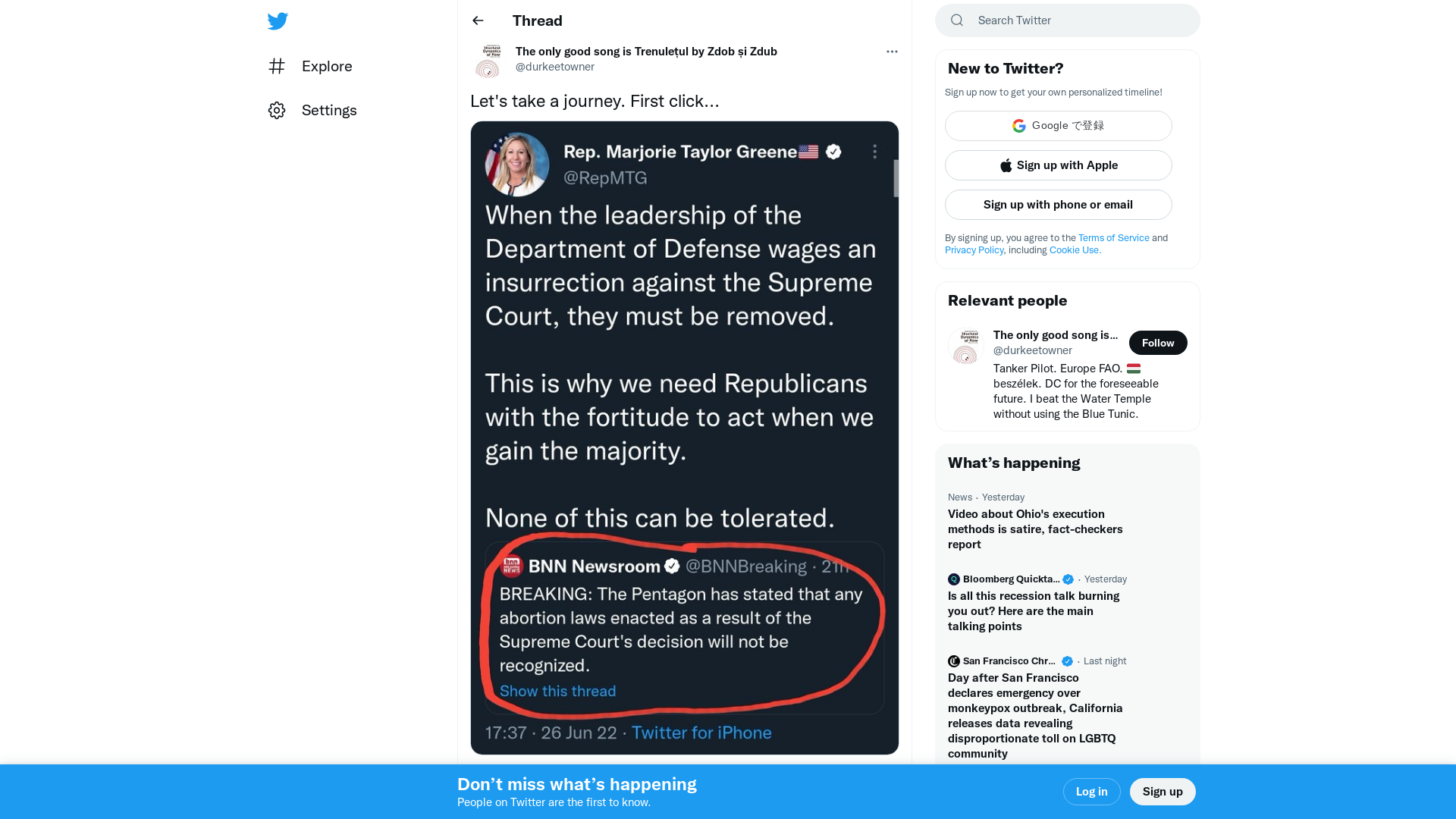This screenshot has height=819, width=1456.
Task: Click the Bloomberg Quicktake publisher icon
Action: pyautogui.click(x=954, y=579)
